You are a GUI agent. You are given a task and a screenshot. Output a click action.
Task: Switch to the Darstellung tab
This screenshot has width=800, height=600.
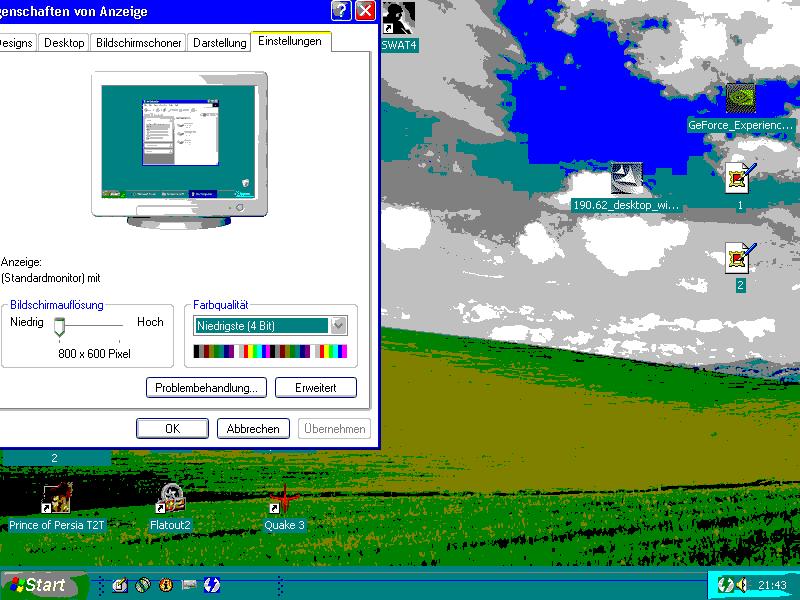pos(219,43)
